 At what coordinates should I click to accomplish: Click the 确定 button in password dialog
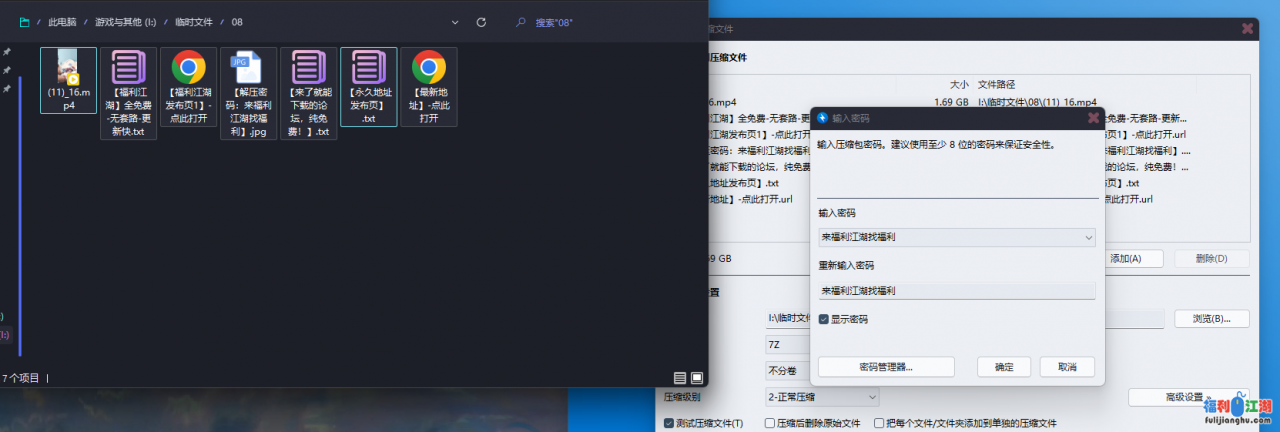pos(1003,367)
